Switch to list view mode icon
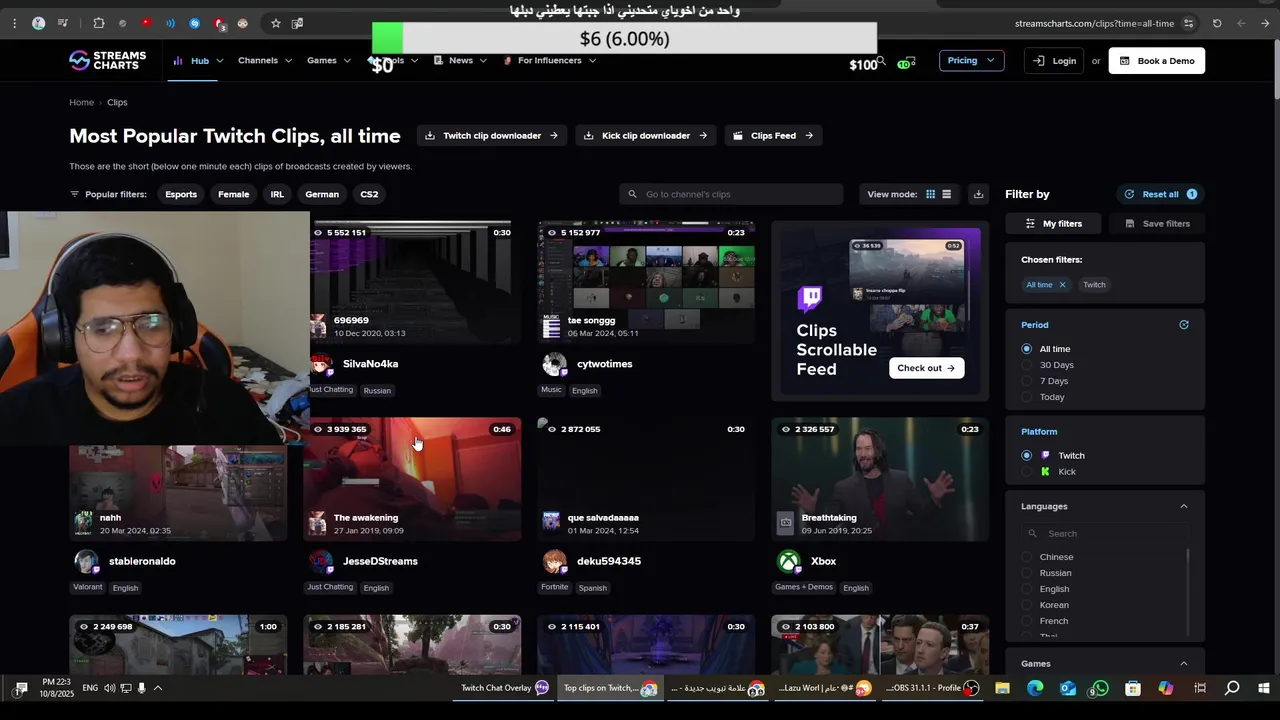Viewport: 1280px width, 720px height. pos(946,194)
